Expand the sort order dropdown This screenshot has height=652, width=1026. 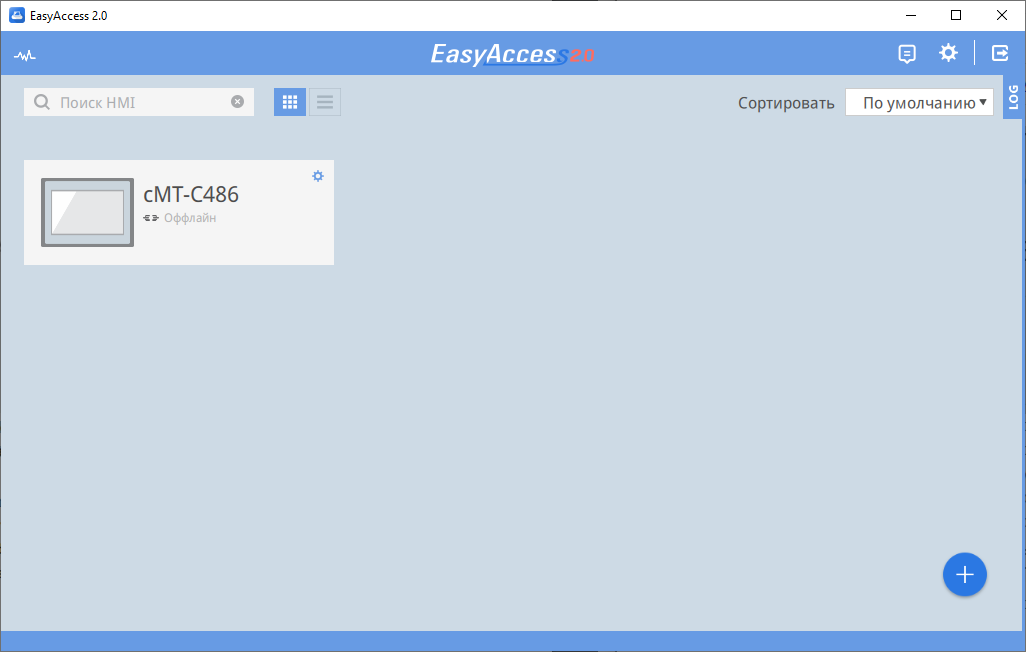pyautogui.click(x=919, y=103)
